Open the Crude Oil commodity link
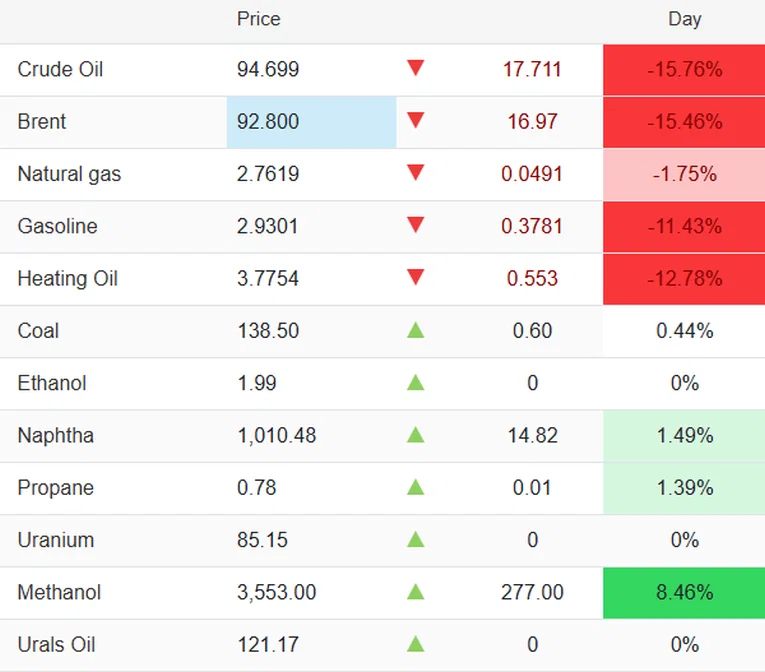Screen dimensions: 765x672 click(x=60, y=70)
